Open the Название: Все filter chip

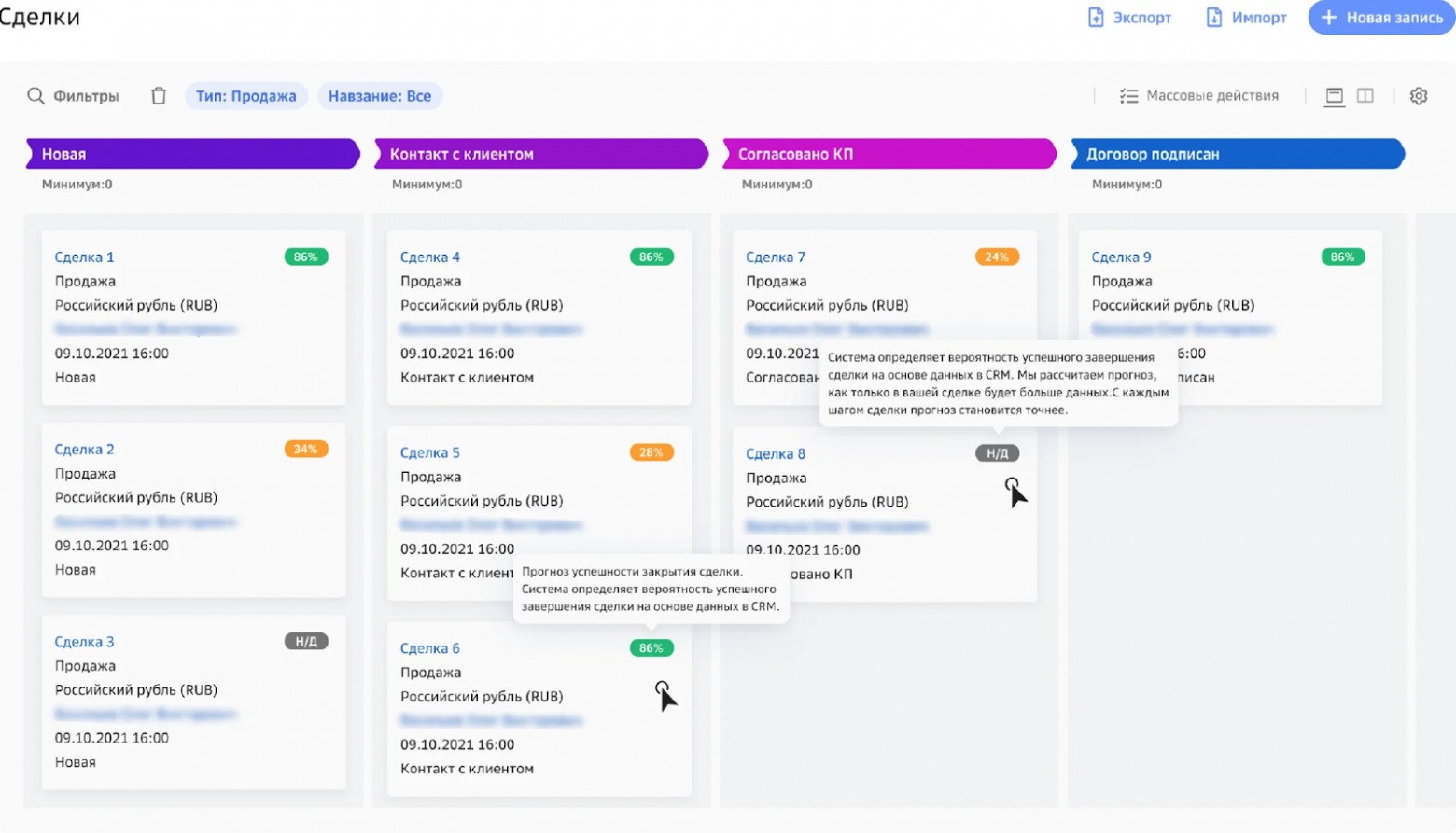coord(380,96)
